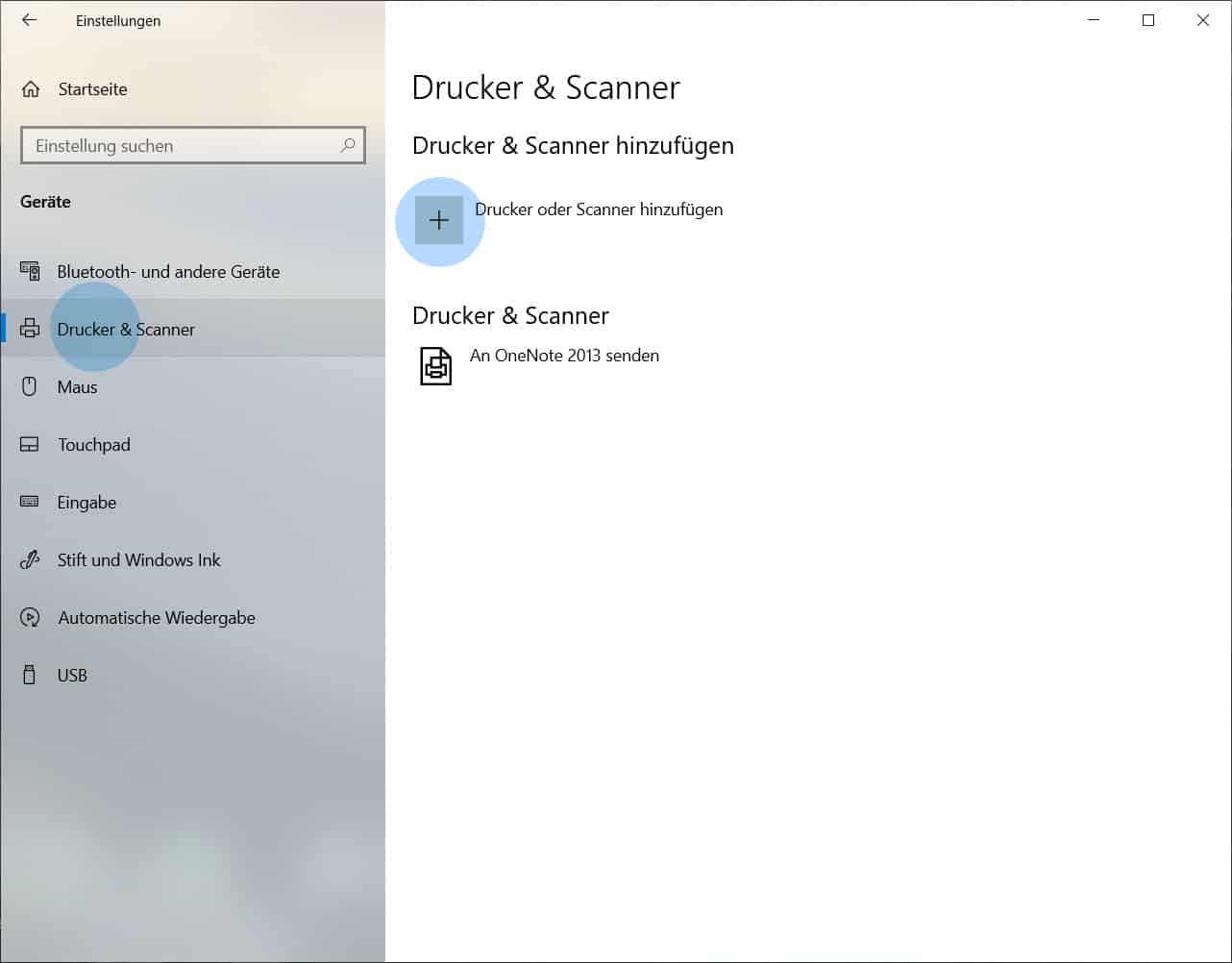Click the printer icon in sidebar

[x=30, y=329]
